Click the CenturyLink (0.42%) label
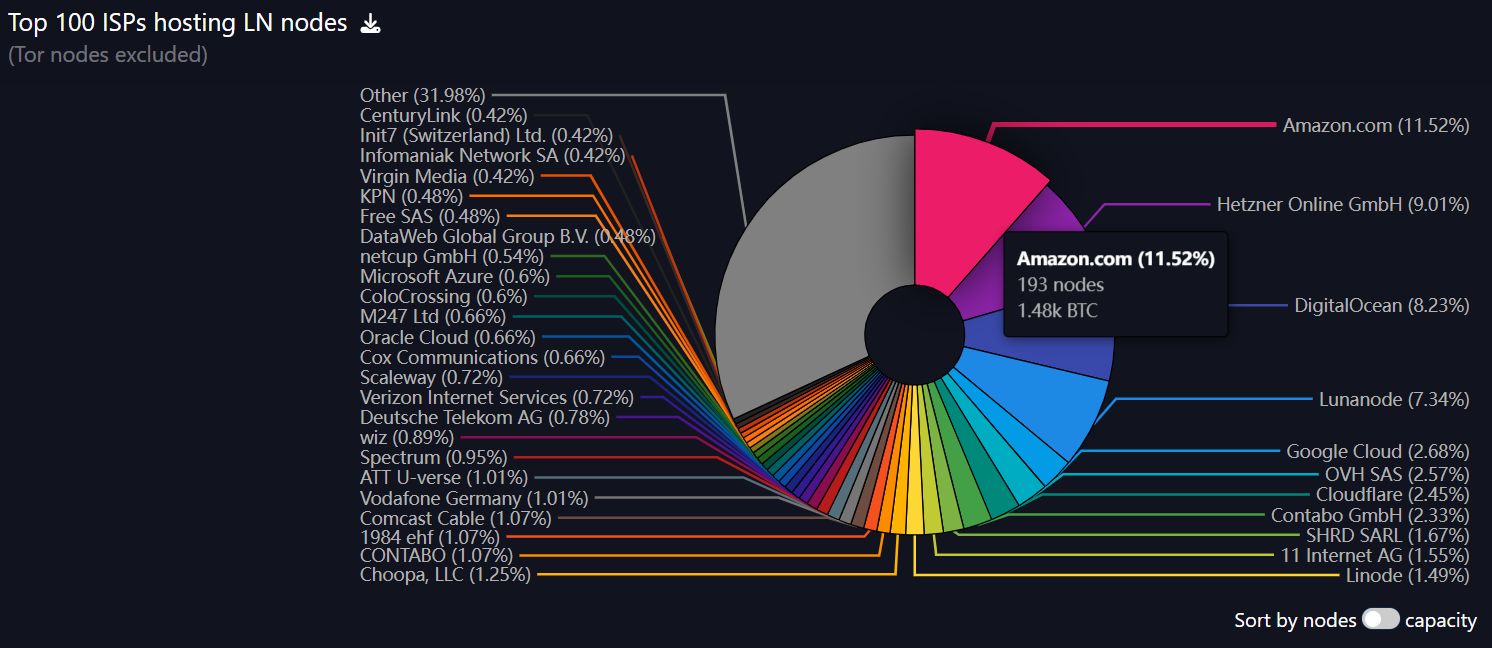This screenshot has width=1492, height=648. pyautogui.click(x=443, y=115)
